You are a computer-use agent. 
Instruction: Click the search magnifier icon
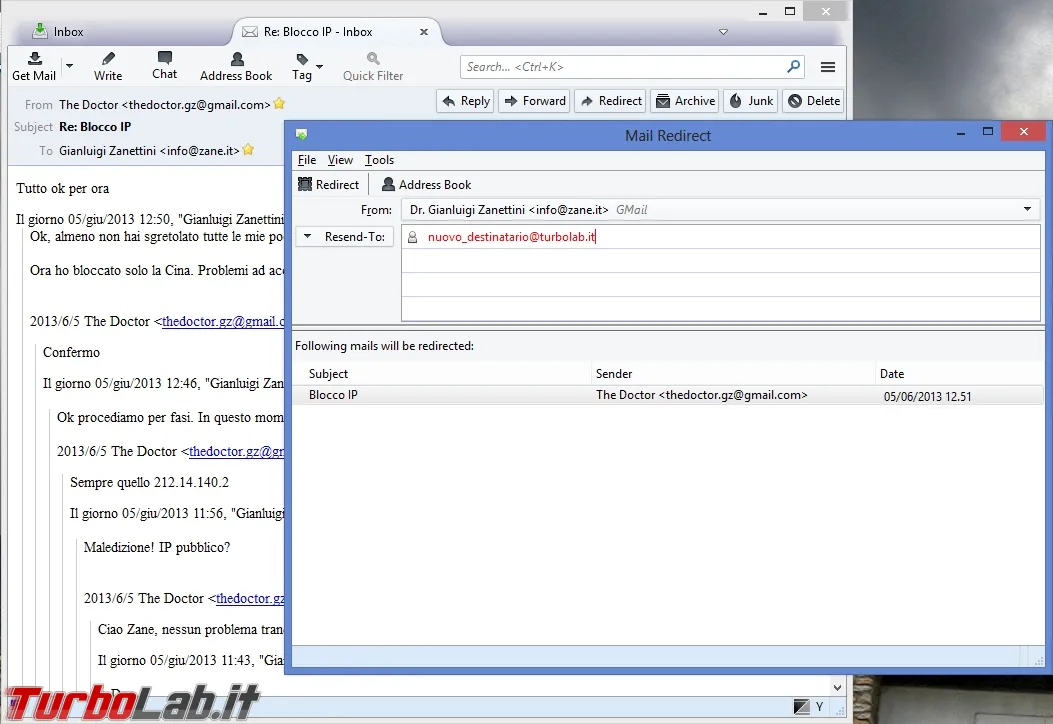793,66
